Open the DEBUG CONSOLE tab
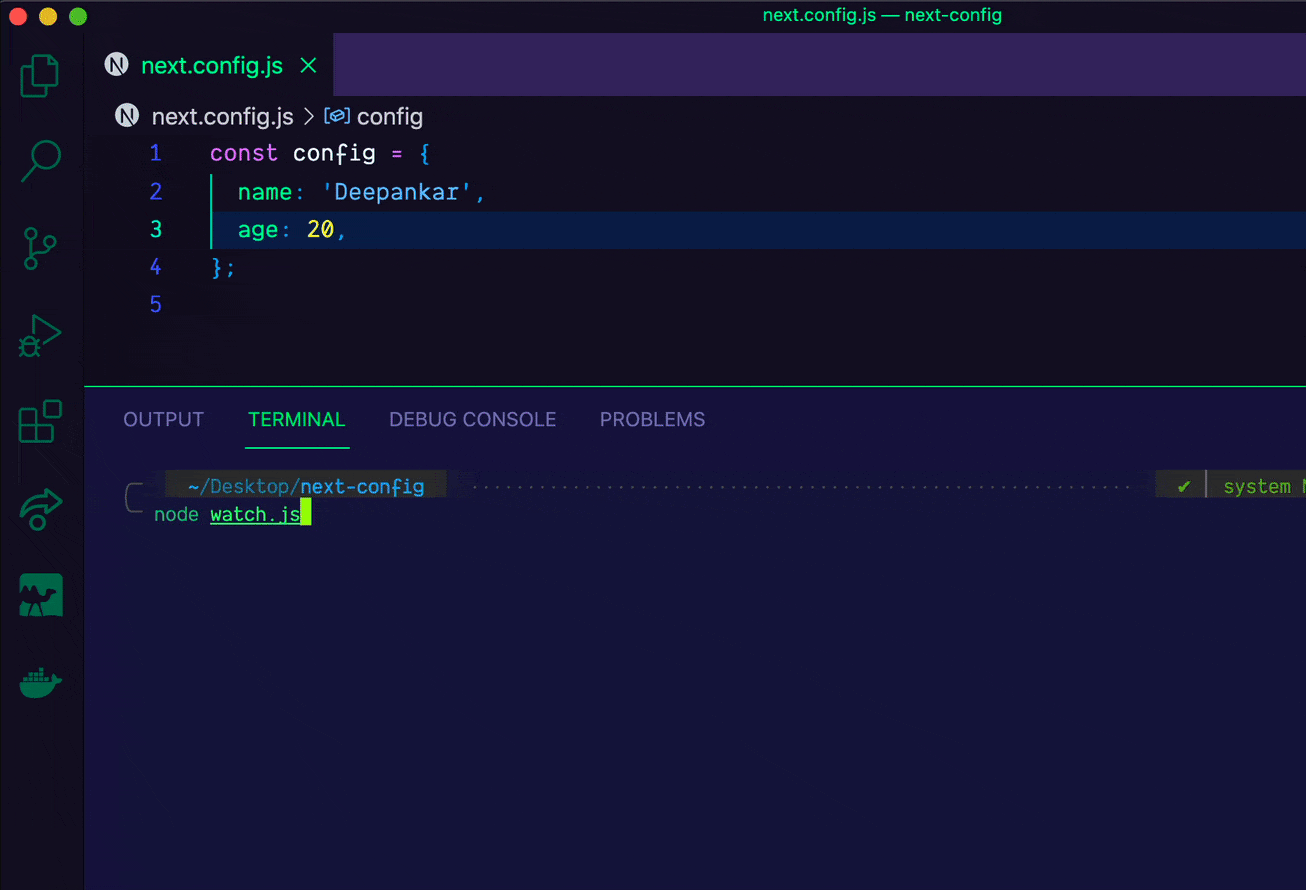 point(472,419)
